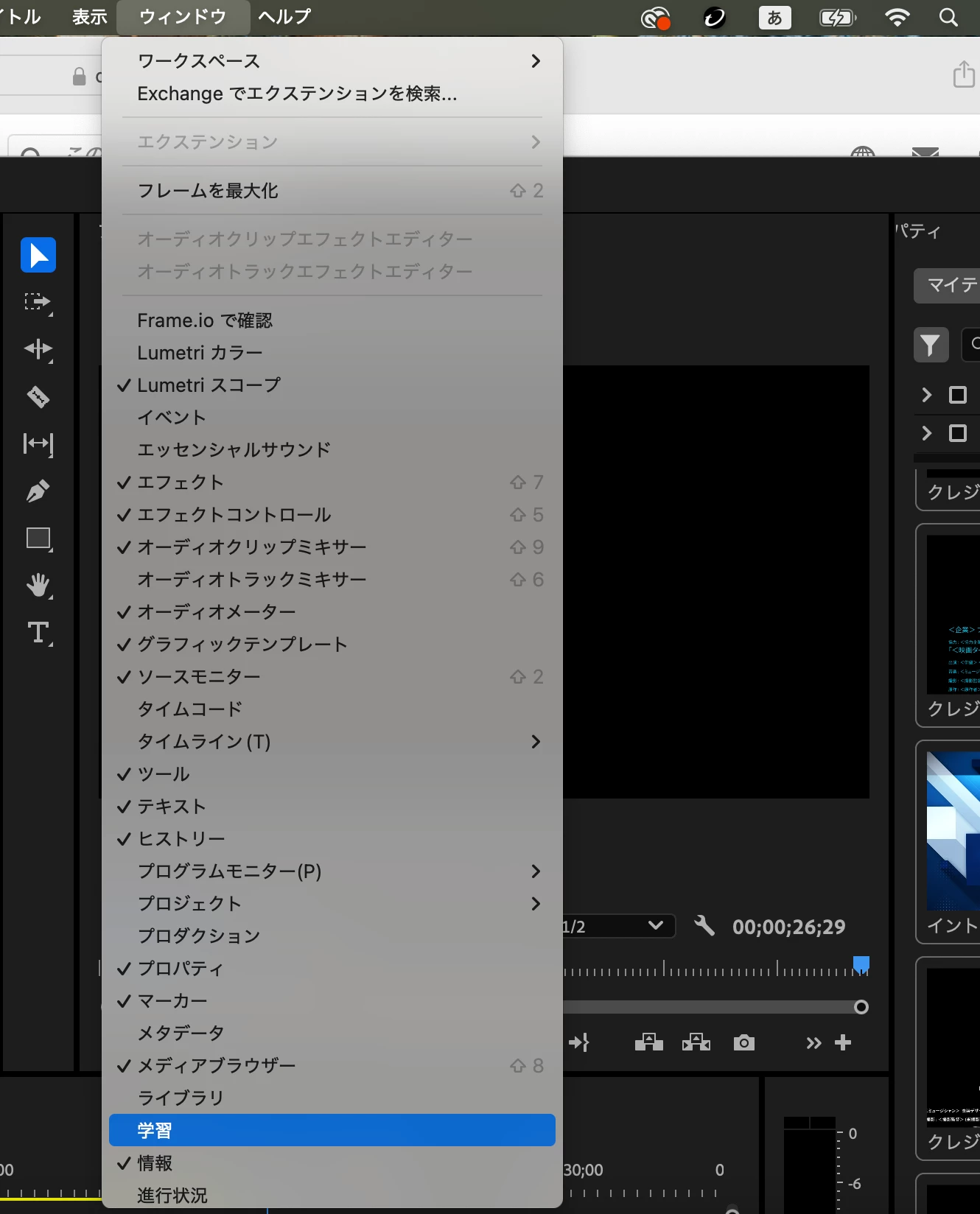Screen dimensions: 980x1214
Task: Click the zoom scroll bar handle circle
Action: (x=861, y=1007)
